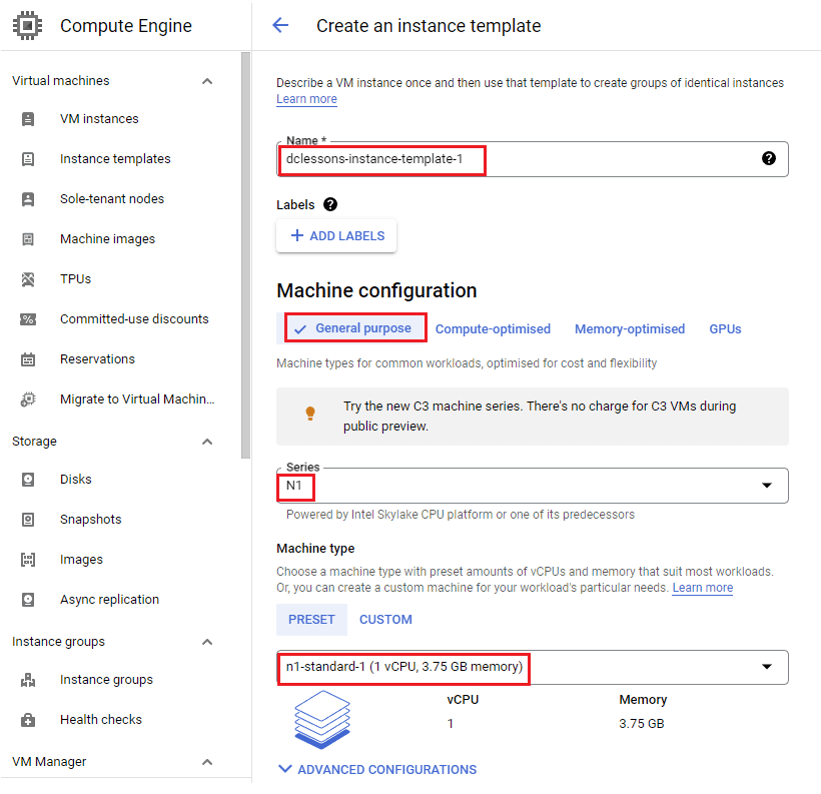Click the sidebar scrollbar

pyautogui.click(x=246, y=255)
